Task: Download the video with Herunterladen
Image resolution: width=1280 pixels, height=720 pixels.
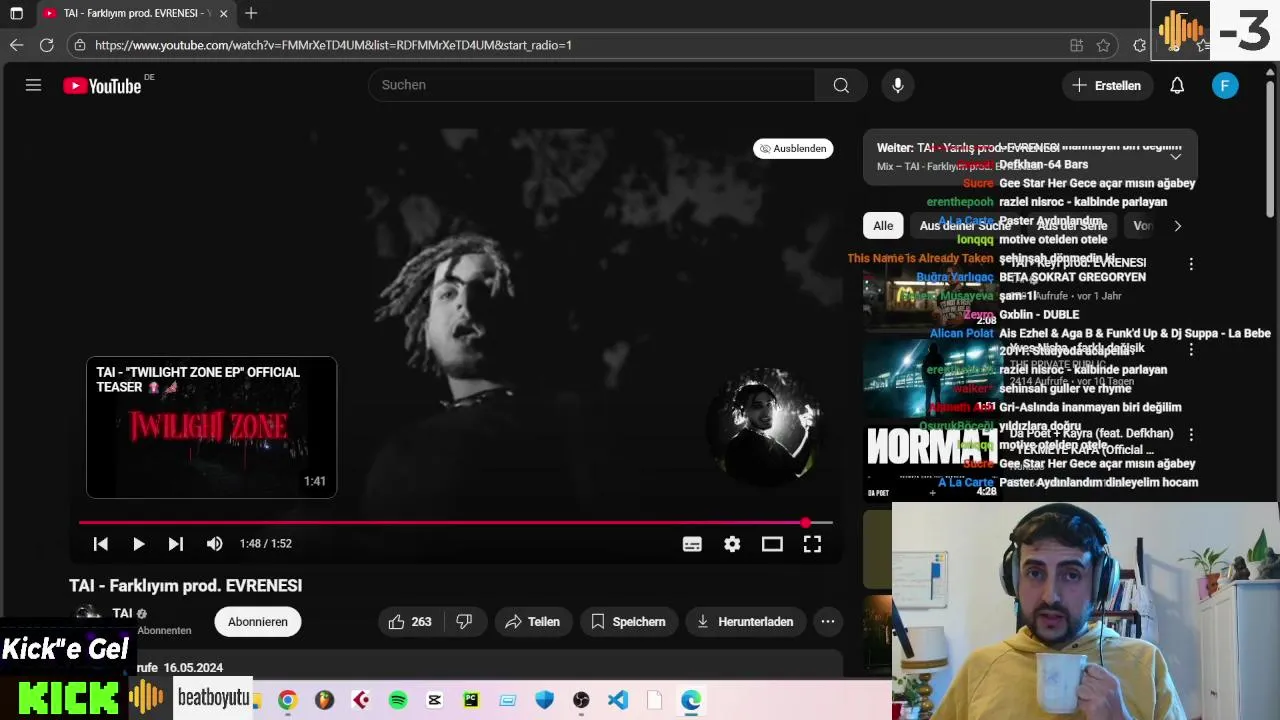Action: [x=745, y=622]
